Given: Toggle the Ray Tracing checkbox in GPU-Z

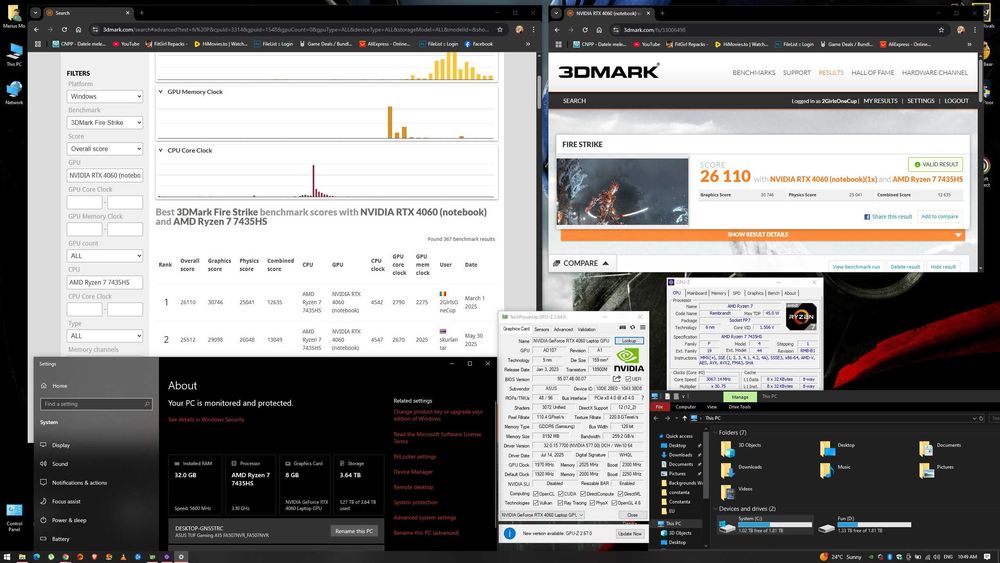Looking at the screenshot, I should (560, 503).
